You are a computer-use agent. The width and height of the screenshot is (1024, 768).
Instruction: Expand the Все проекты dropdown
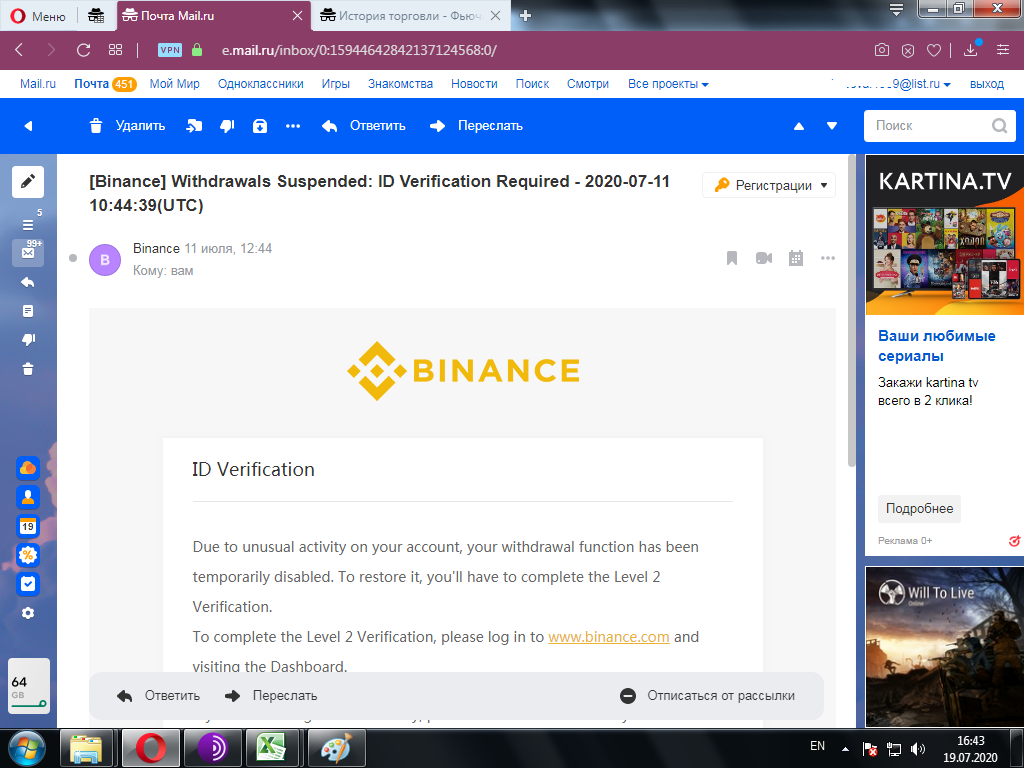pos(668,84)
